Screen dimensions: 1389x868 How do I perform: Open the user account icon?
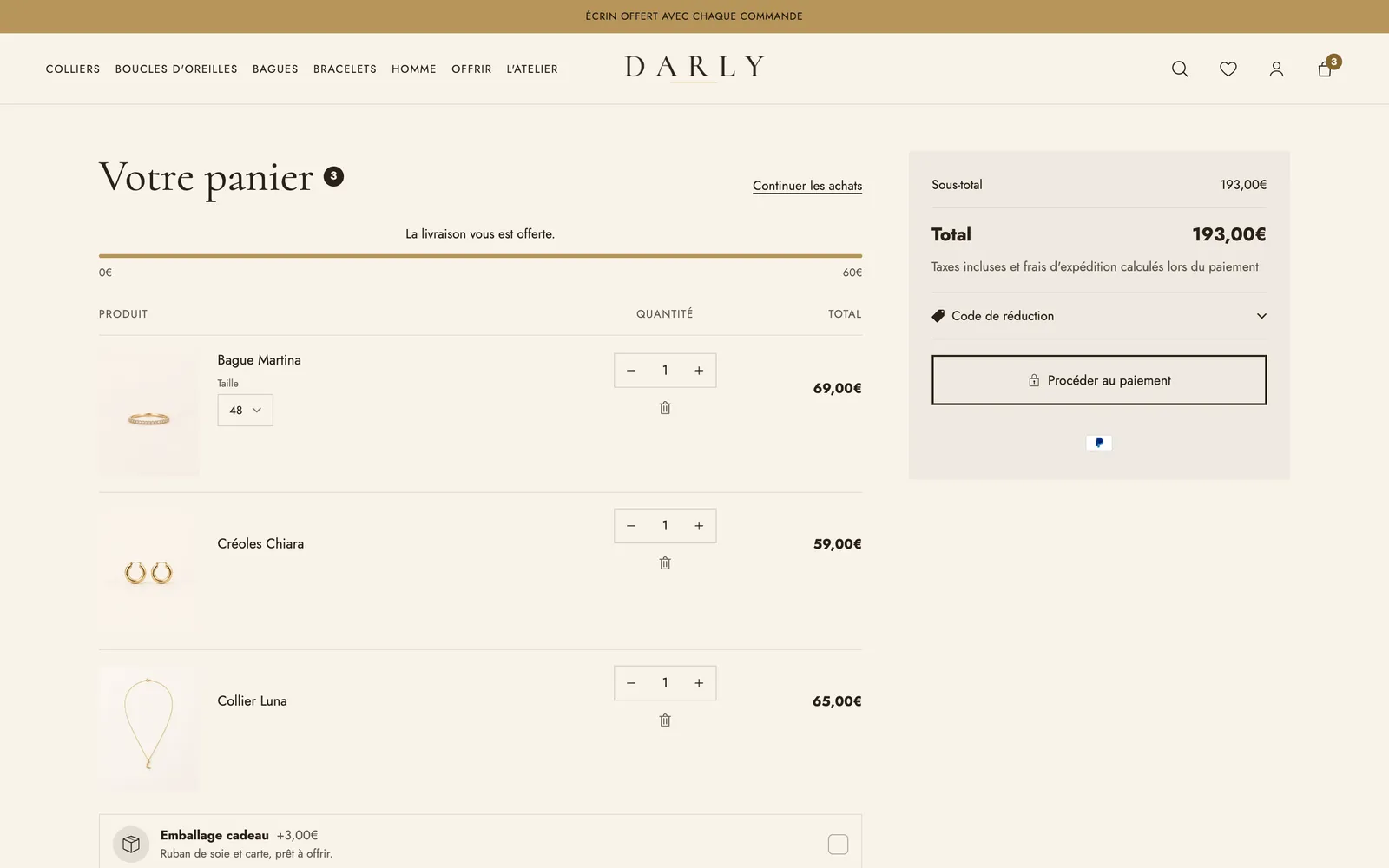point(1276,69)
